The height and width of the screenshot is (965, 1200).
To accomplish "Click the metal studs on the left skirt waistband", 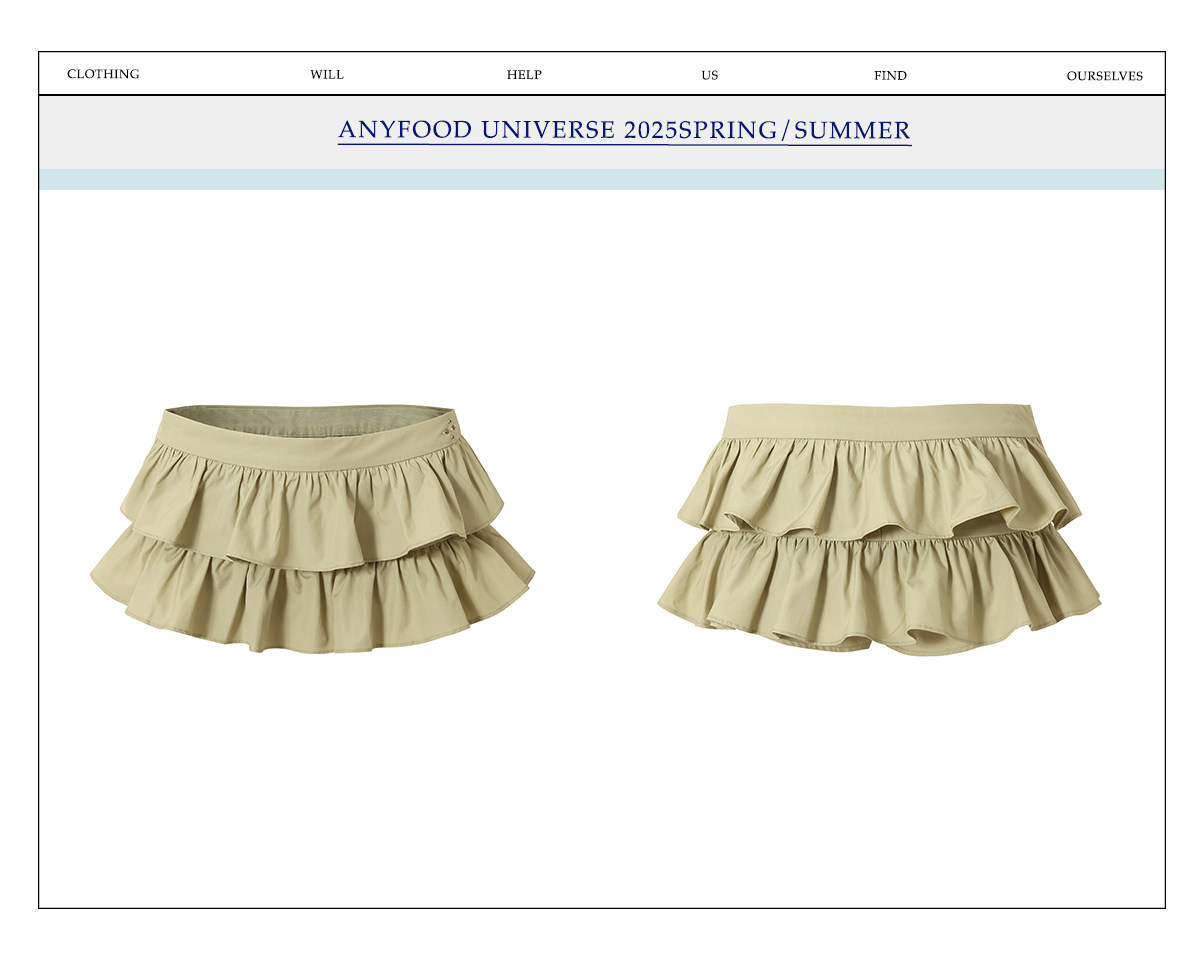I will tap(451, 431).
